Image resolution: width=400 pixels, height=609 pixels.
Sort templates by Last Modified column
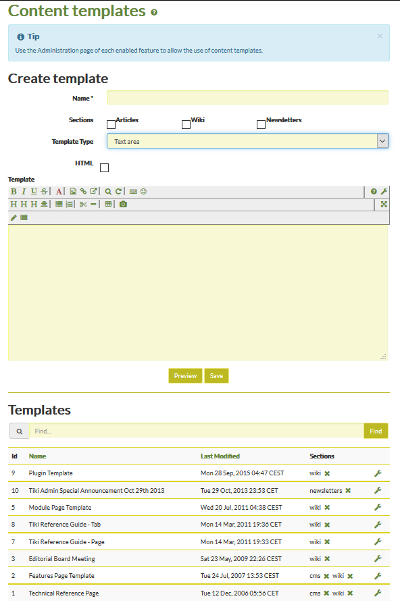coord(220,456)
